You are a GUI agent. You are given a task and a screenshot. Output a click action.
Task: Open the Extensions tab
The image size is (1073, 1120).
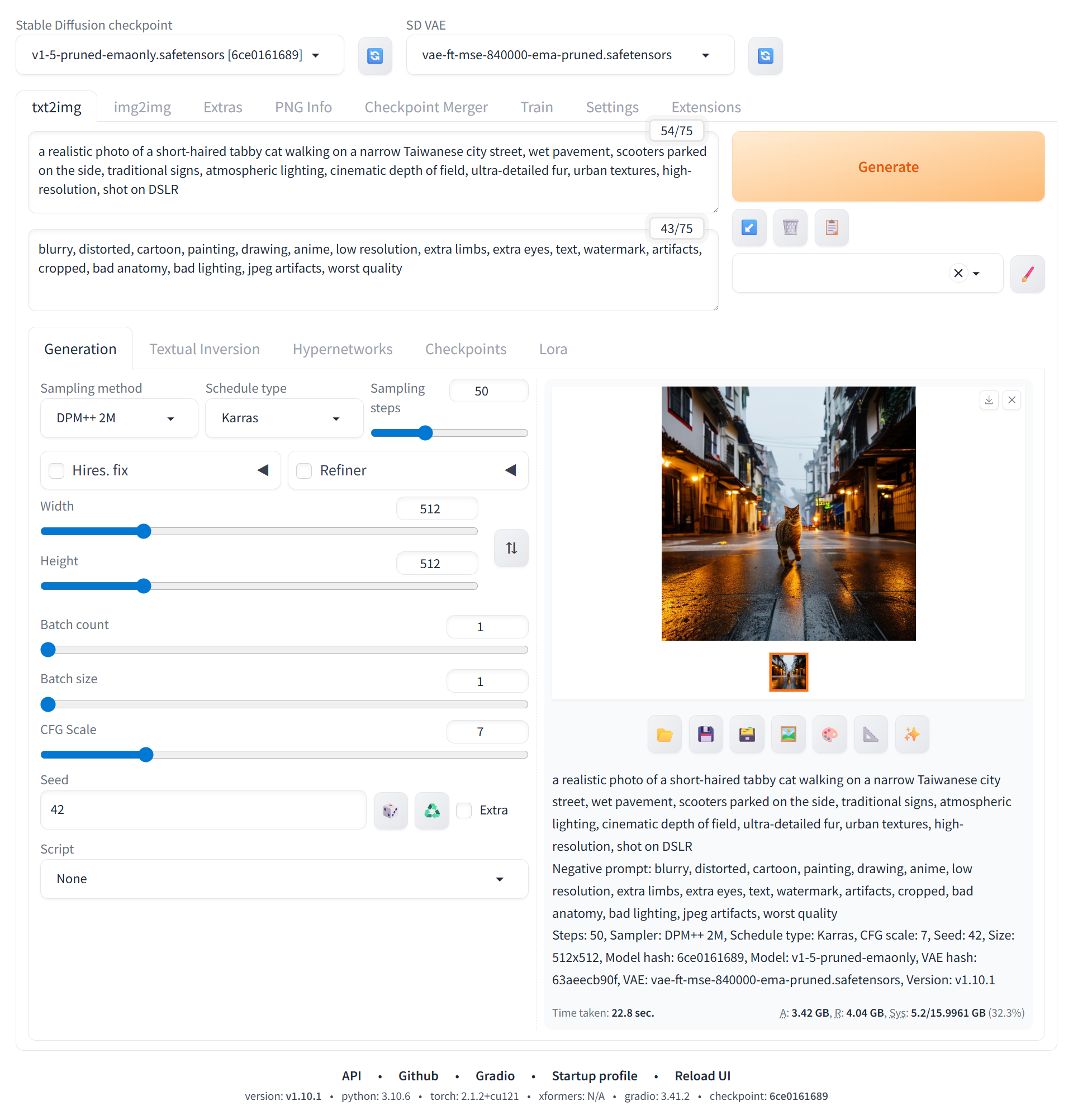pyautogui.click(x=706, y=107)
